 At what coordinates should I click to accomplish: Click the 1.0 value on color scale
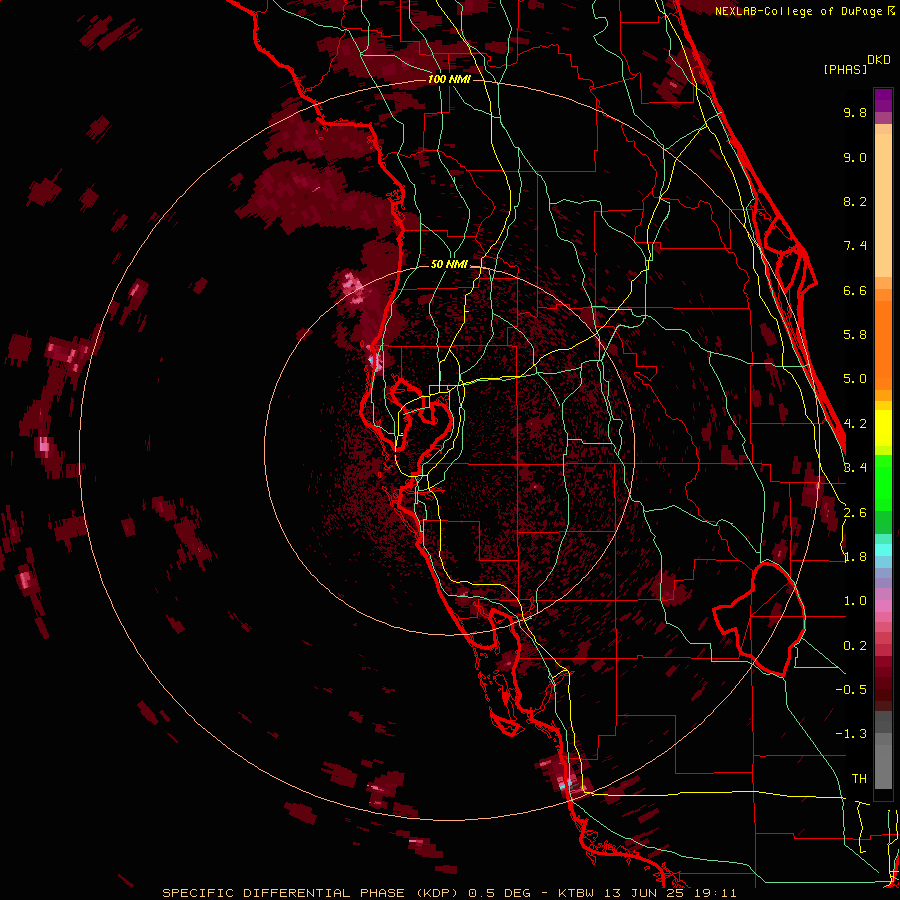(855, 601)
